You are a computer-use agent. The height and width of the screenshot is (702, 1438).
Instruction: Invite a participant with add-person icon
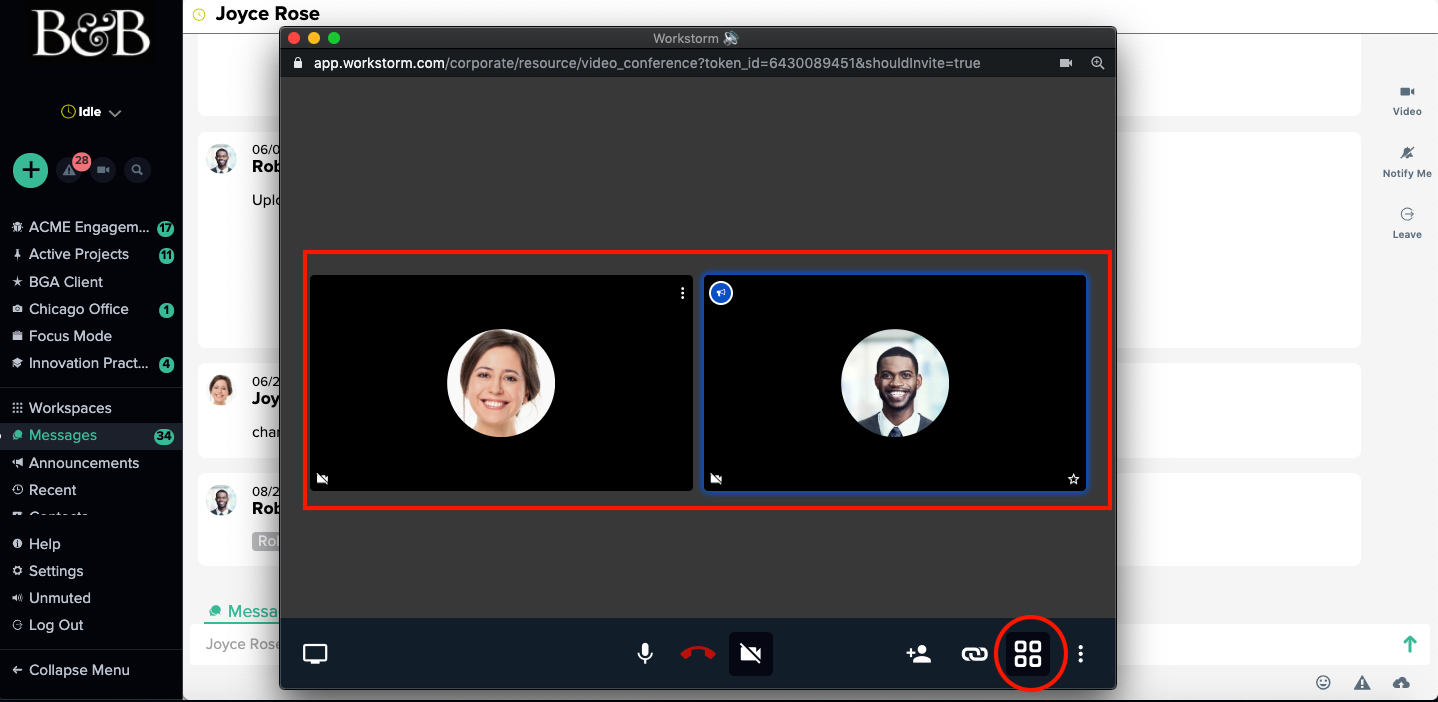coord(918,654)
